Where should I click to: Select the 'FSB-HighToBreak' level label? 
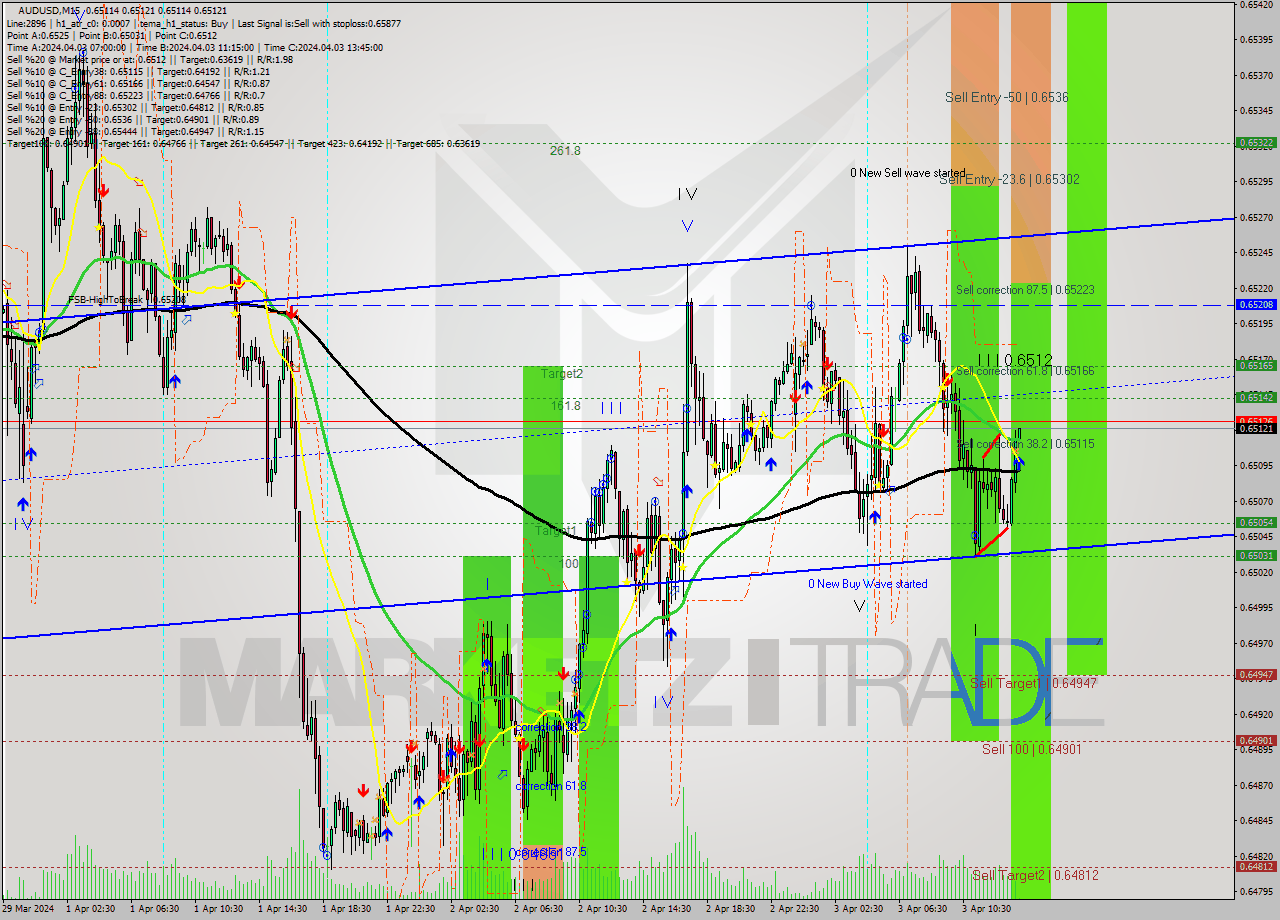pos(126,300)
